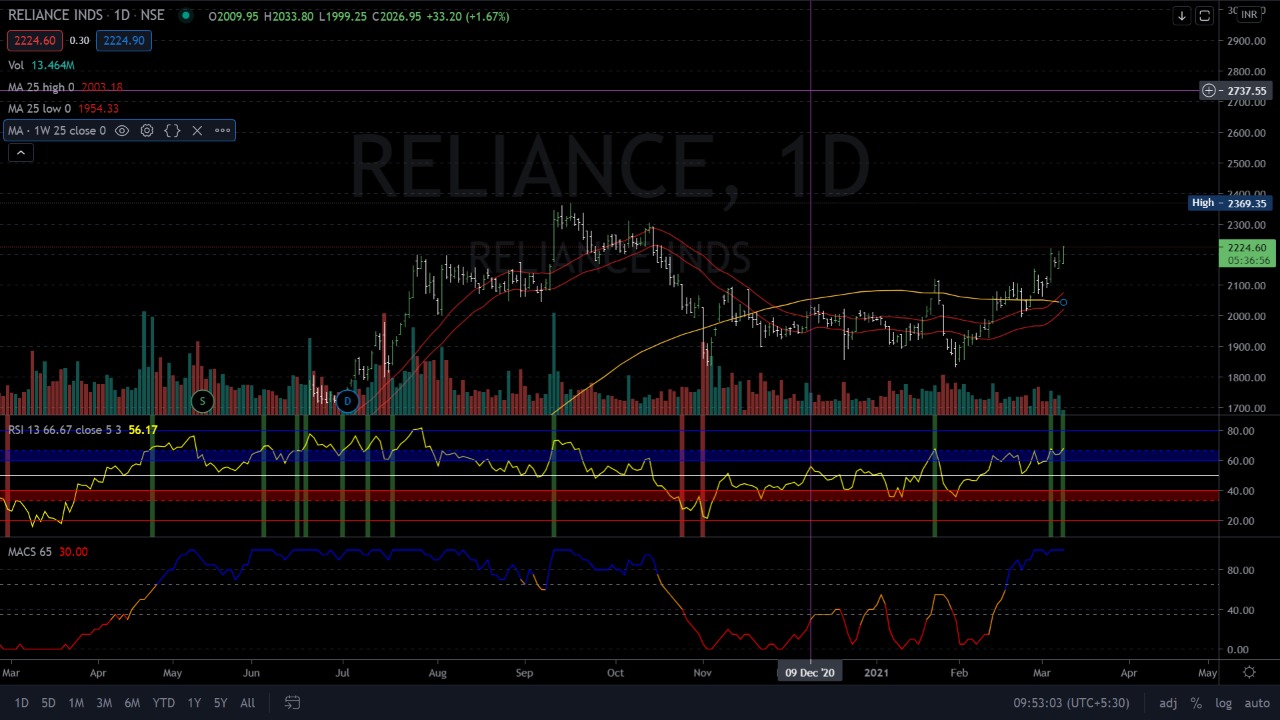This screenshot has width=1280, height=720.
Task: Select the Vol indicator legend
Action: pos(41,65)
